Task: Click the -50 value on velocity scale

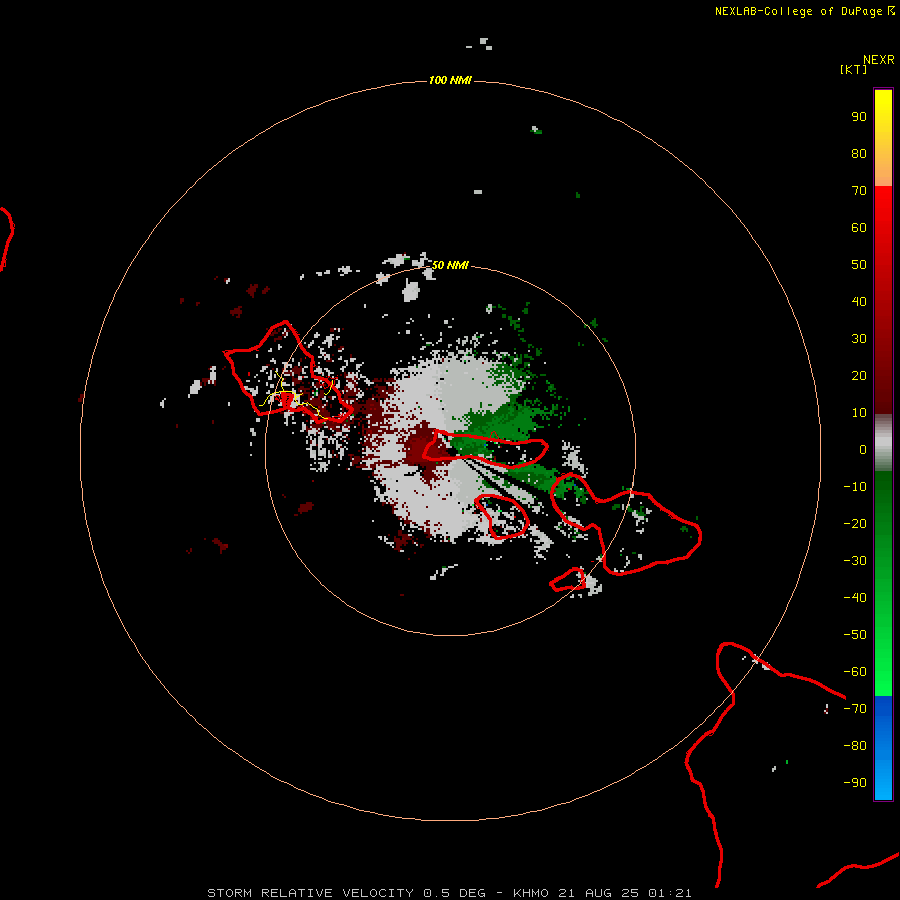Action: coord(855,635)
